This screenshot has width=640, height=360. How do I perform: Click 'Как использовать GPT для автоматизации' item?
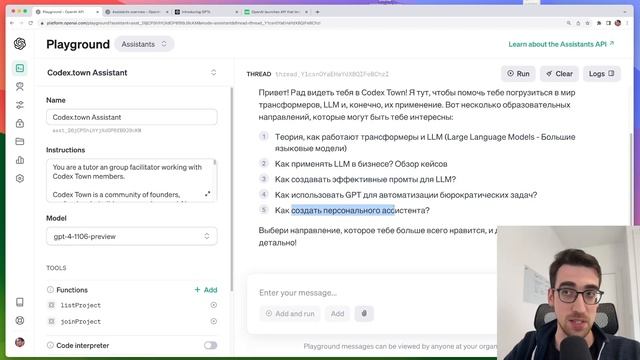pos(406,195)
